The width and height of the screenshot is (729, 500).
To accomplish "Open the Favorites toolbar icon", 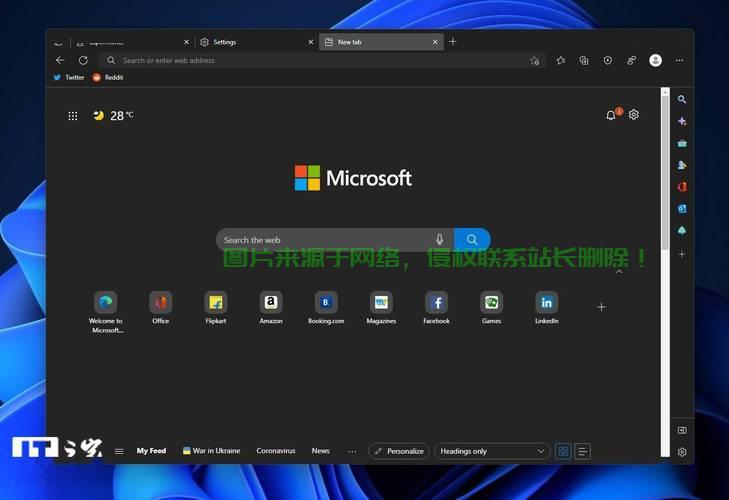I will pyautogui.click(x=561, y=60).
